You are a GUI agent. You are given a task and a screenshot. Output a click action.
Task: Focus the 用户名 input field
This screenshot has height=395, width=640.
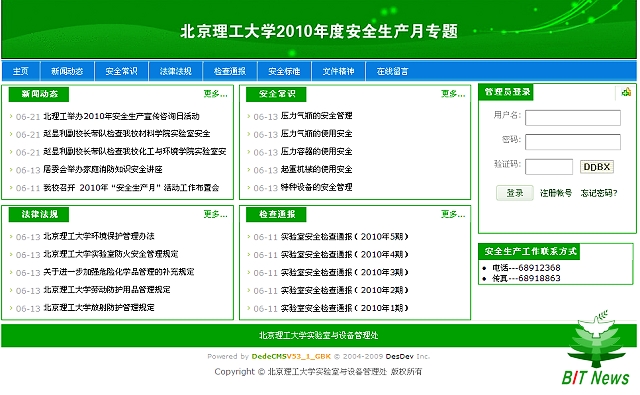[x=573, y=118]
